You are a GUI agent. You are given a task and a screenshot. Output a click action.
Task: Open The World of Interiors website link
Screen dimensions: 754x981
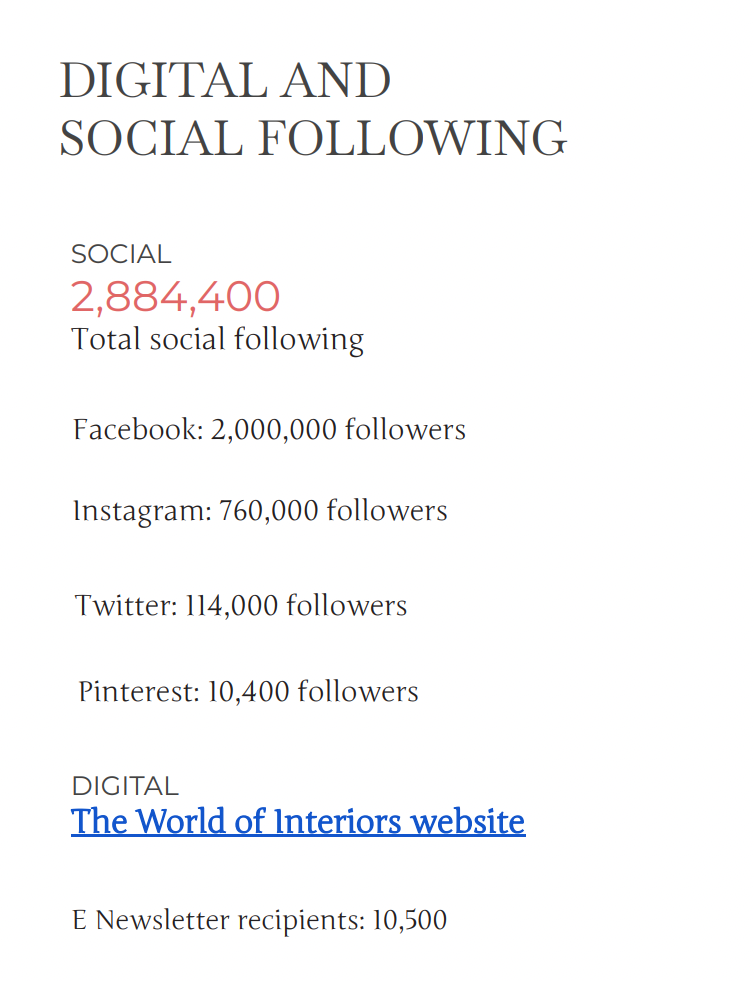[298, 821]
